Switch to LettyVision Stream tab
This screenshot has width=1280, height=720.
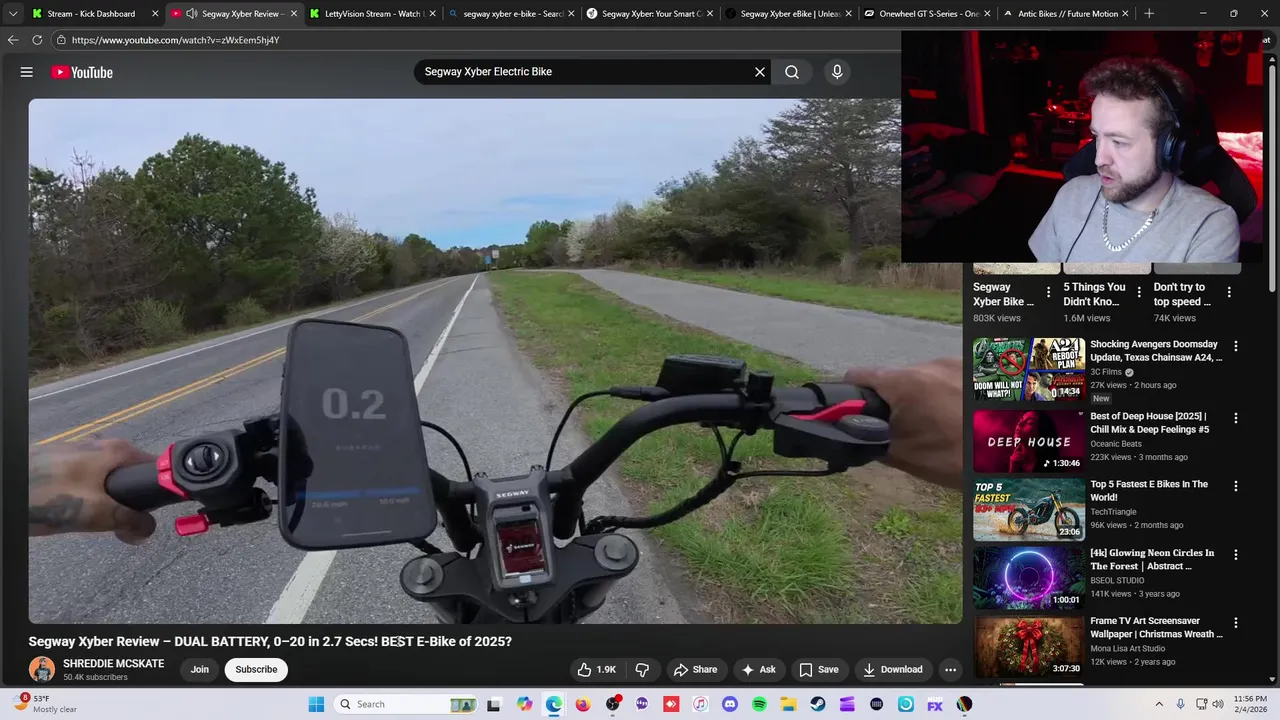click(372, 14)
